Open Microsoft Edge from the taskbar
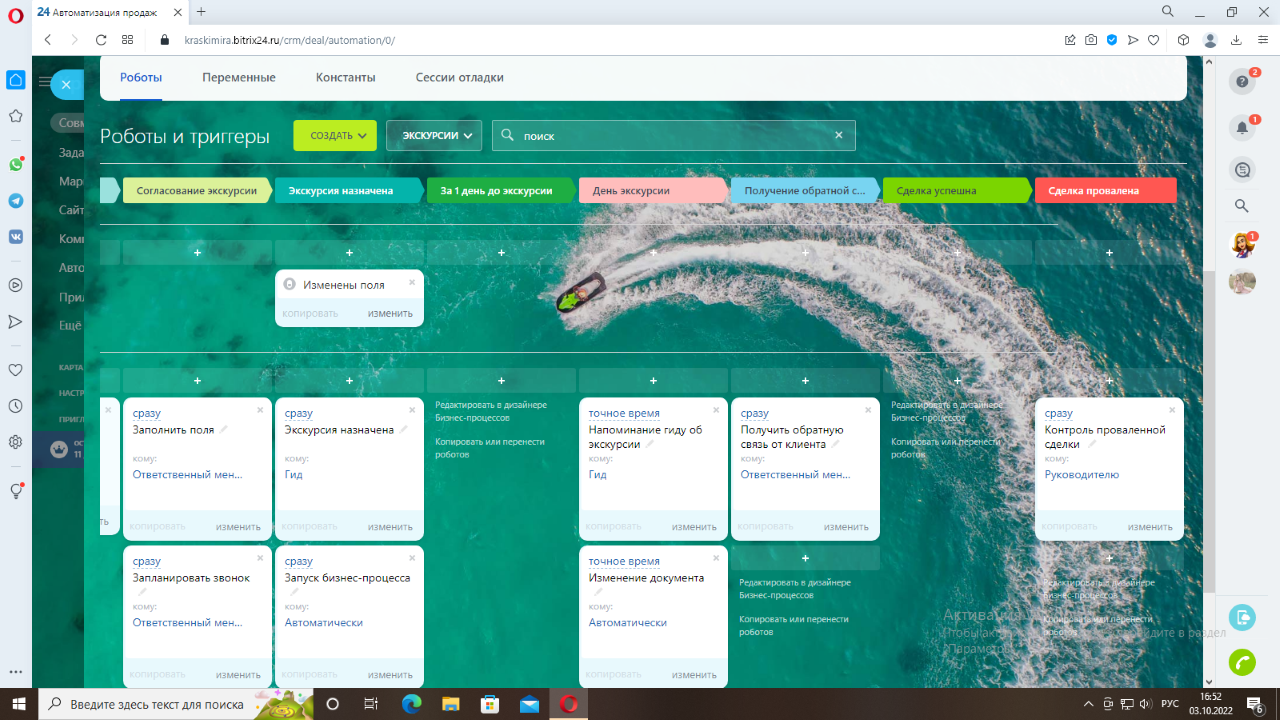The width and height of the screenshot is (1280, 720). 412,704
